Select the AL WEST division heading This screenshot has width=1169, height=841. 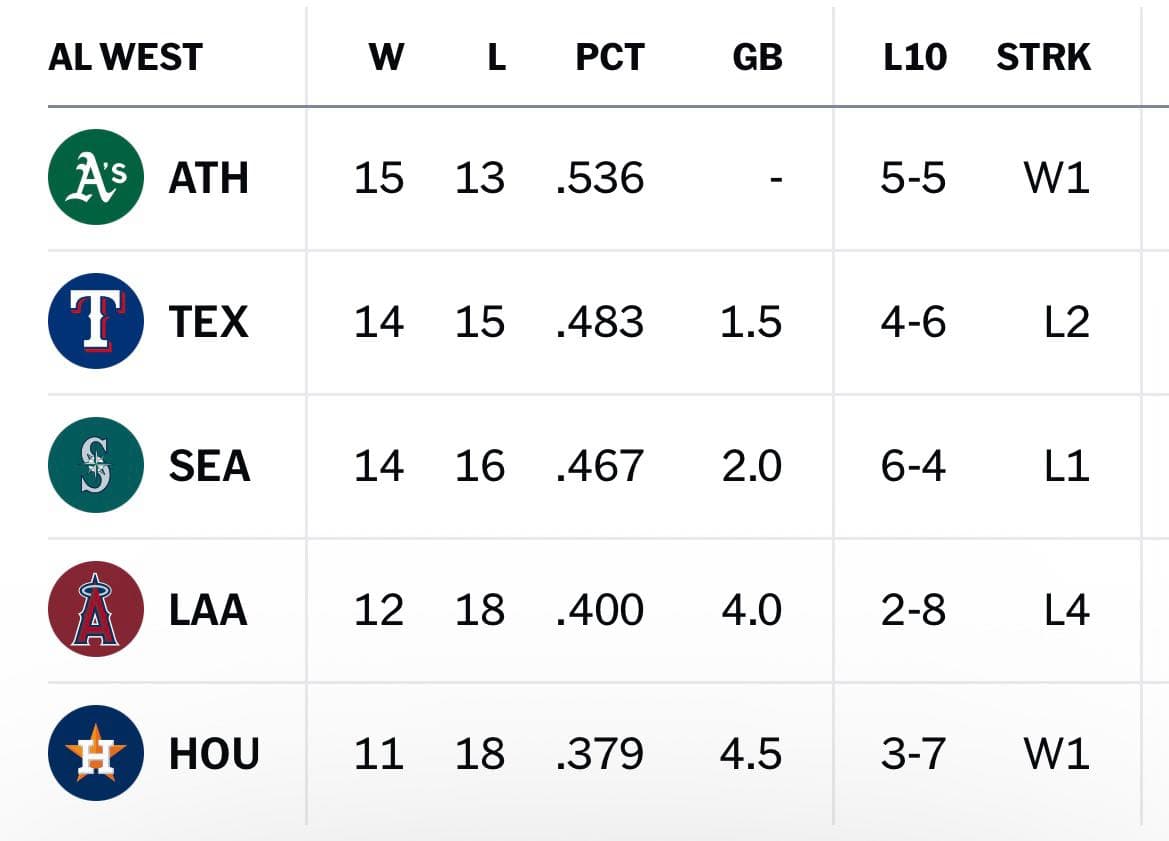click(x=125, y=57)
